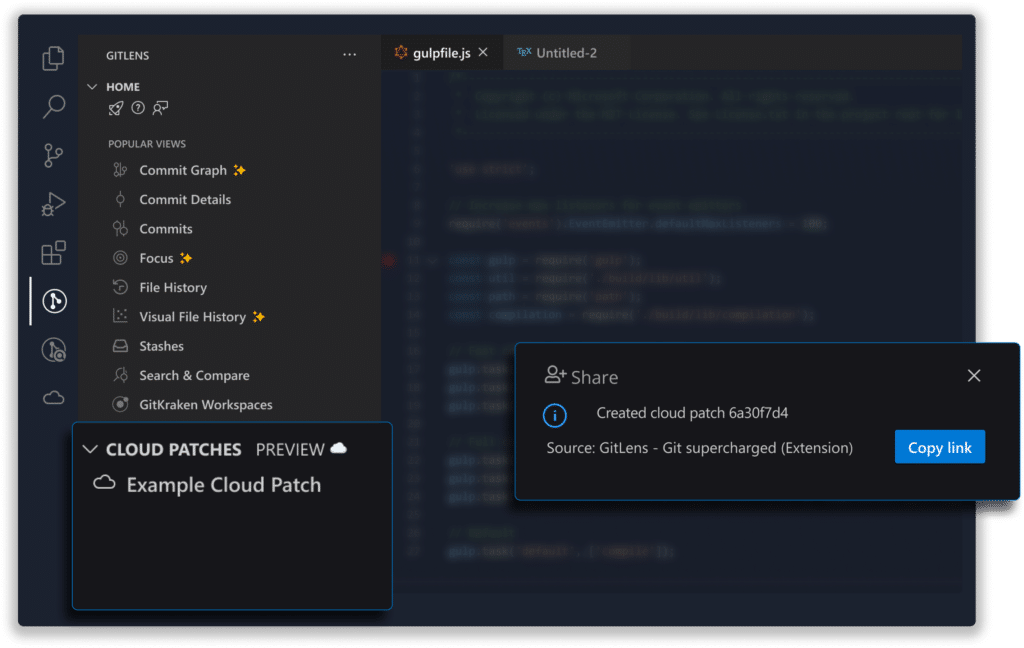The image size is (1024, 648).
Task: Open the Source Control branch icon
Action: coord(54,155)
